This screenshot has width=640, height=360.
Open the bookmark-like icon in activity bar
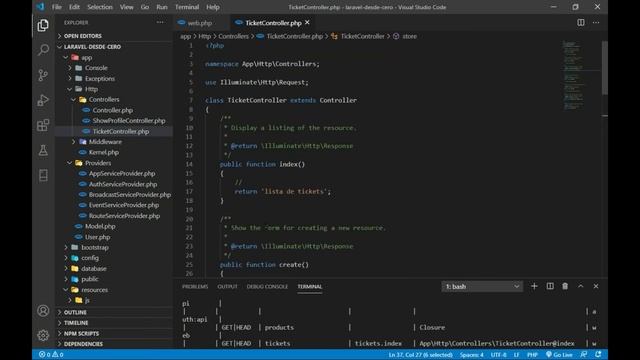click(x=43, y=176)
